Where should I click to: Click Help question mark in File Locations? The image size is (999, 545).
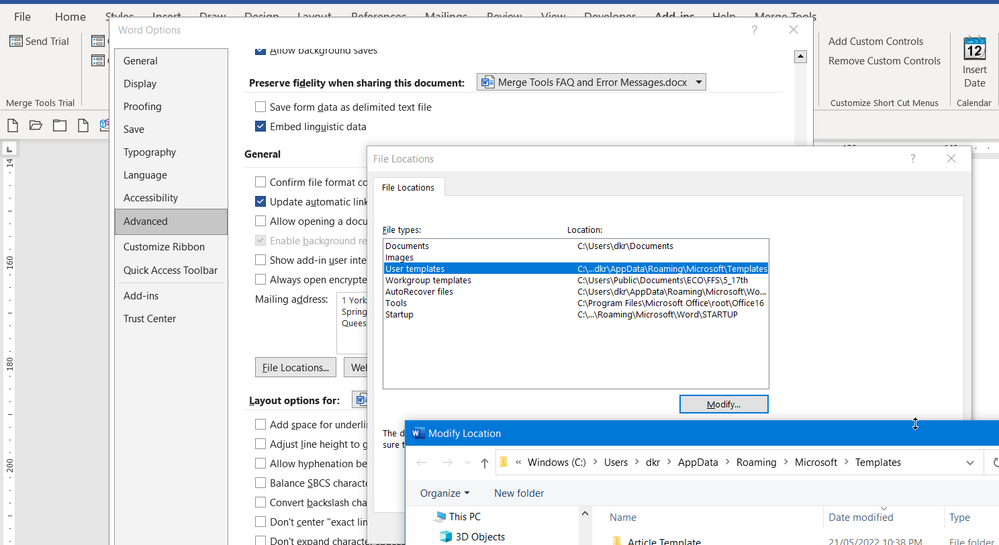click(x=912, y=159)
